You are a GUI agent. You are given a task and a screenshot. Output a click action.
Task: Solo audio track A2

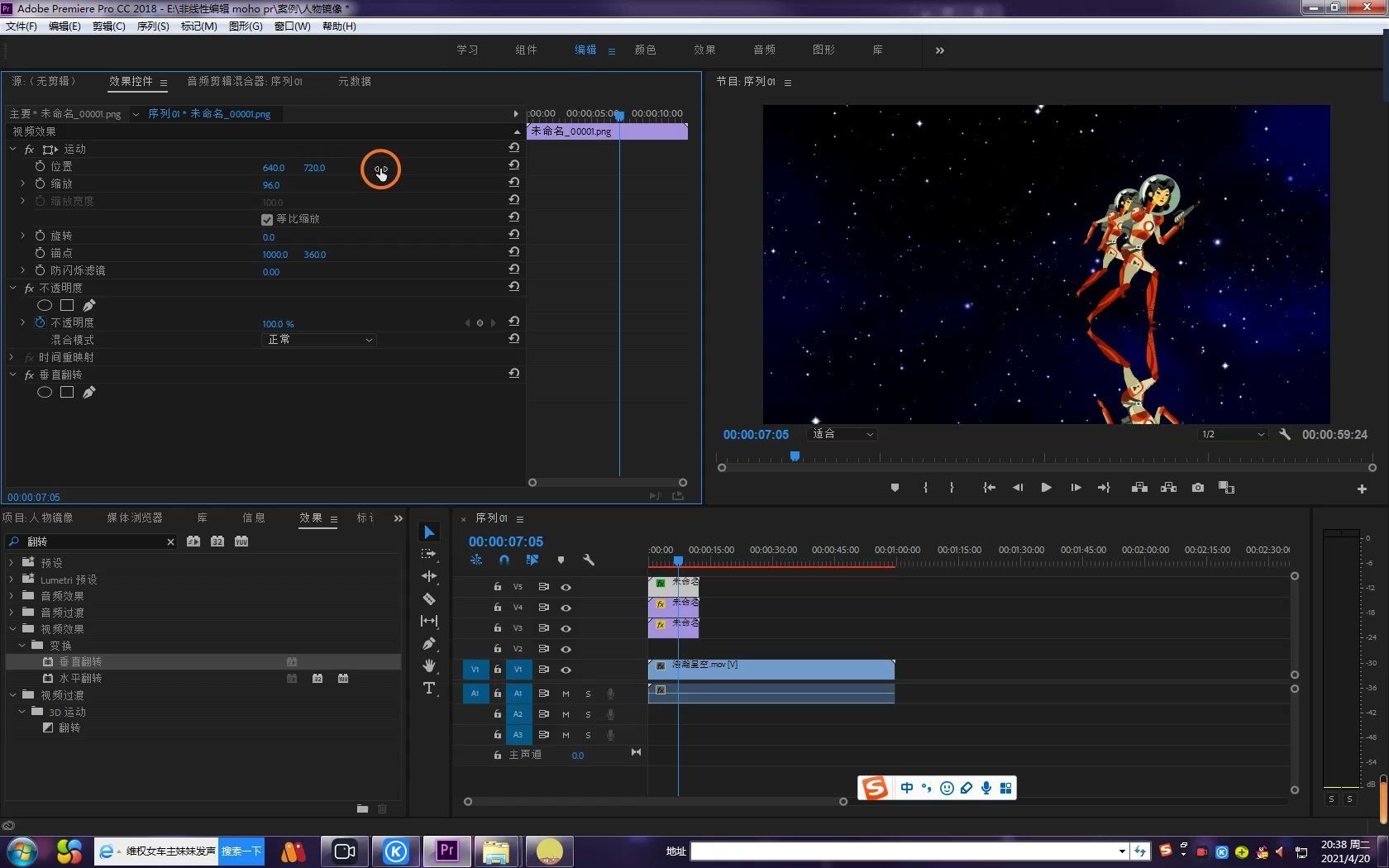pos(588,714)
